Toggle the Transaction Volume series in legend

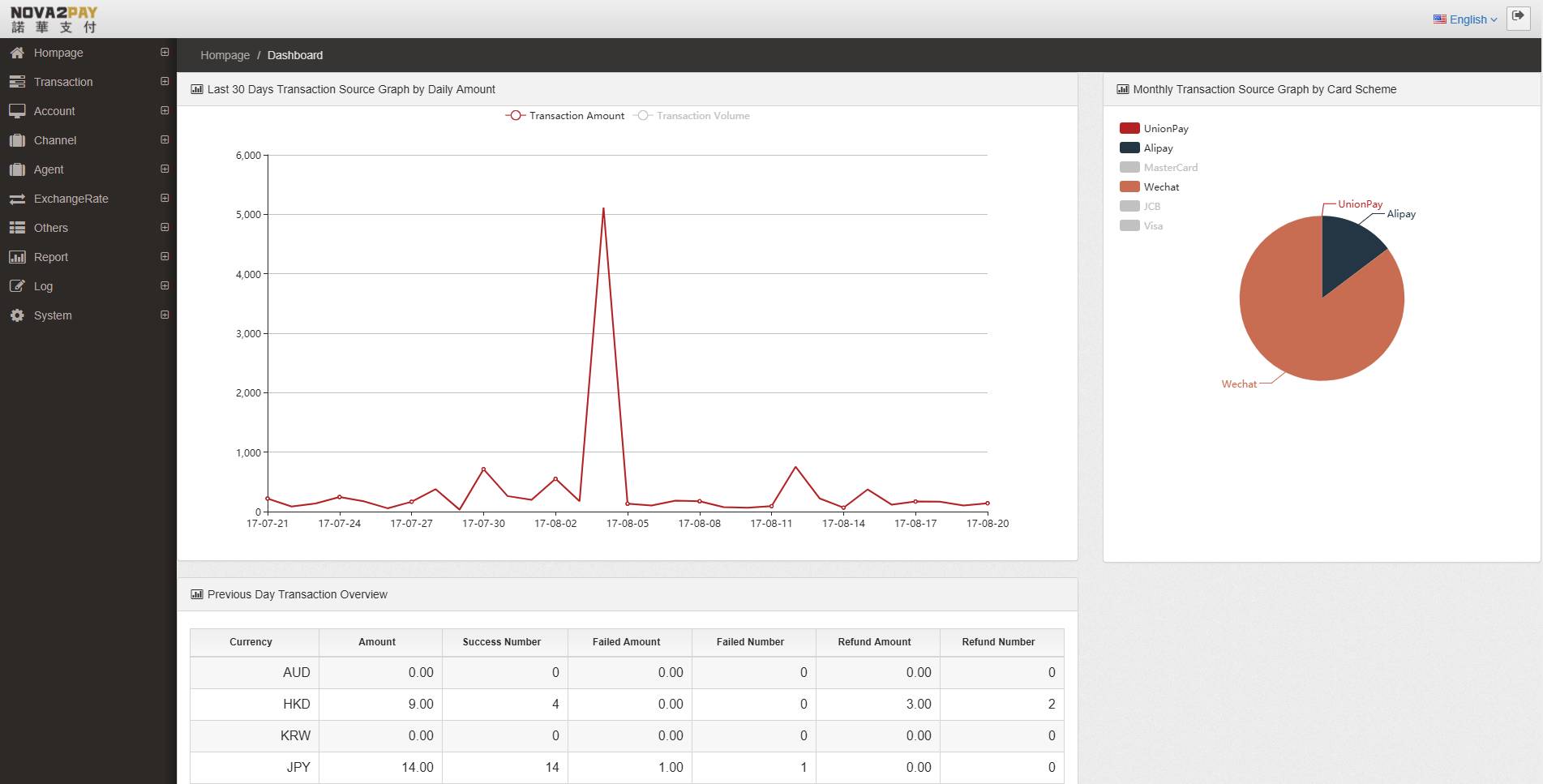click(693, 116)
